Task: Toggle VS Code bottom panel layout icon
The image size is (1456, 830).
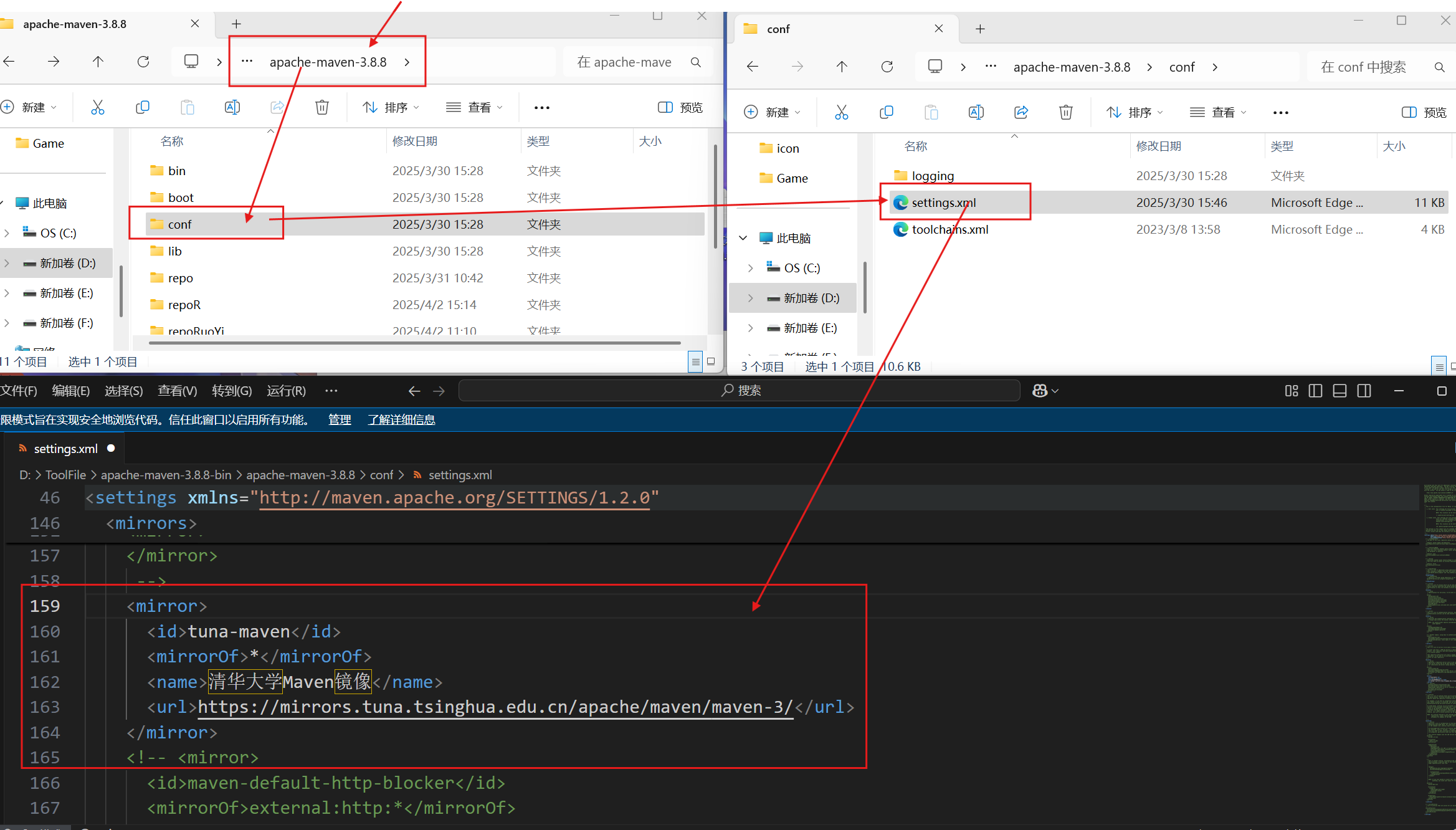Action: (x=1339, y=391)
